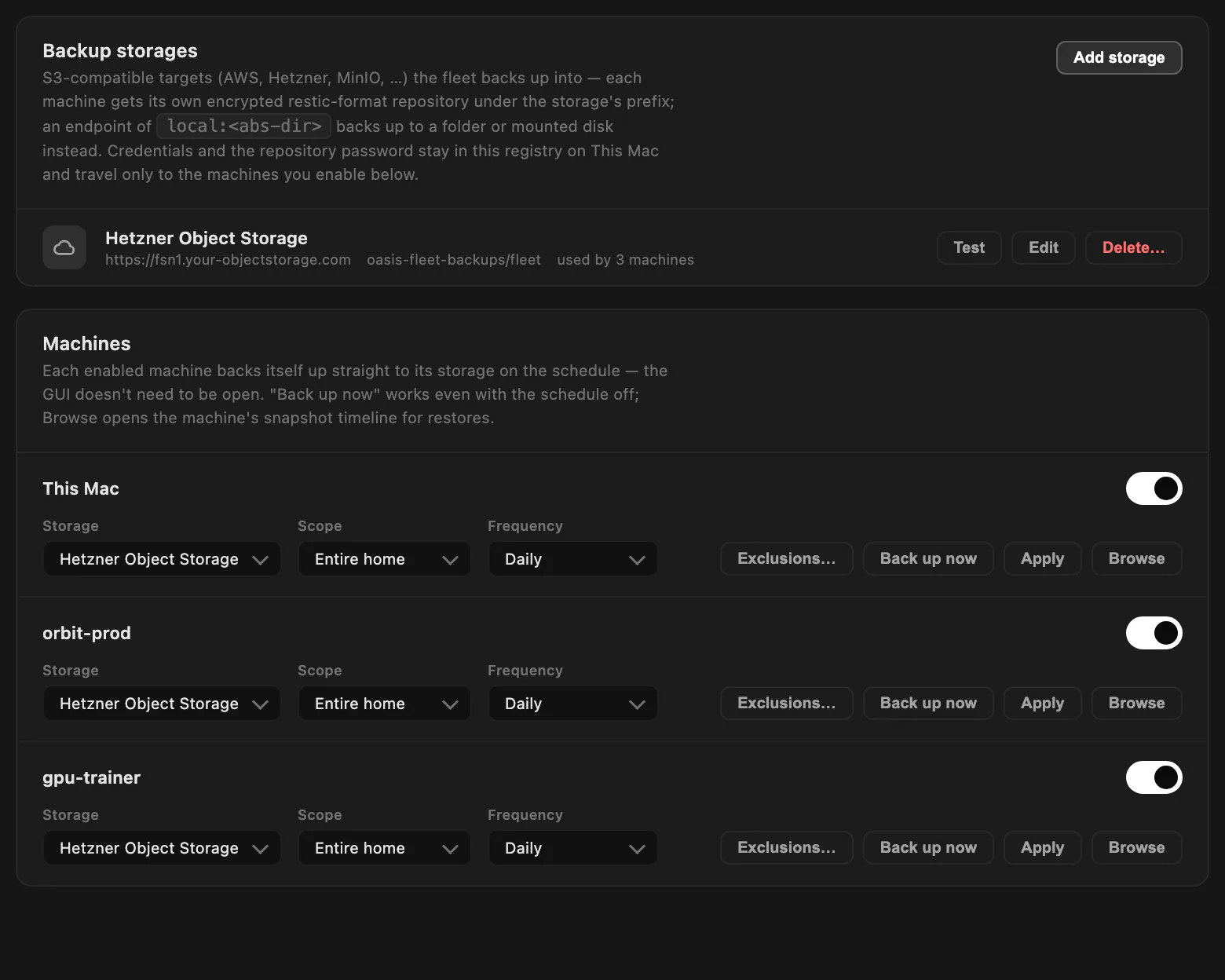The height and width of the screenshot is (980, 1225).
Task: Open Frequency dropdown for orbit-prod
Action: (572, 704)
